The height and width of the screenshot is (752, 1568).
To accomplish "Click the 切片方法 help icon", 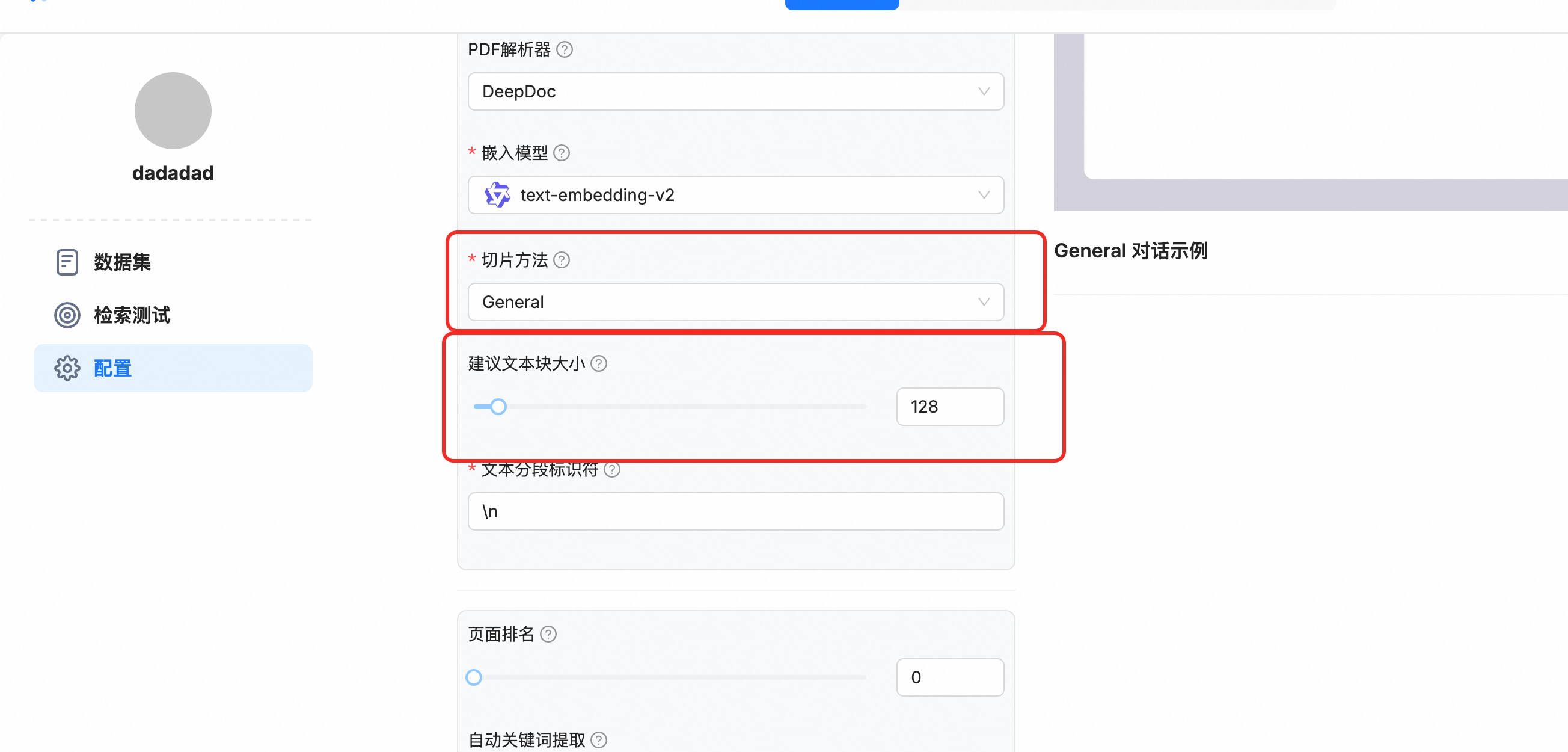I will (x=561, y=260).
